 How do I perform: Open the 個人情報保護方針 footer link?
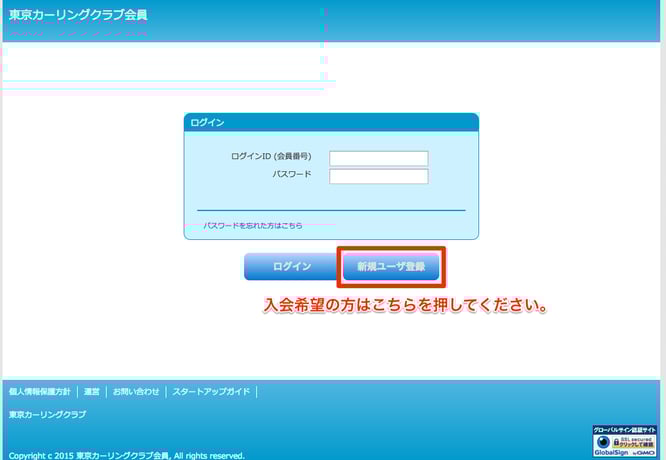click(40, 392)
